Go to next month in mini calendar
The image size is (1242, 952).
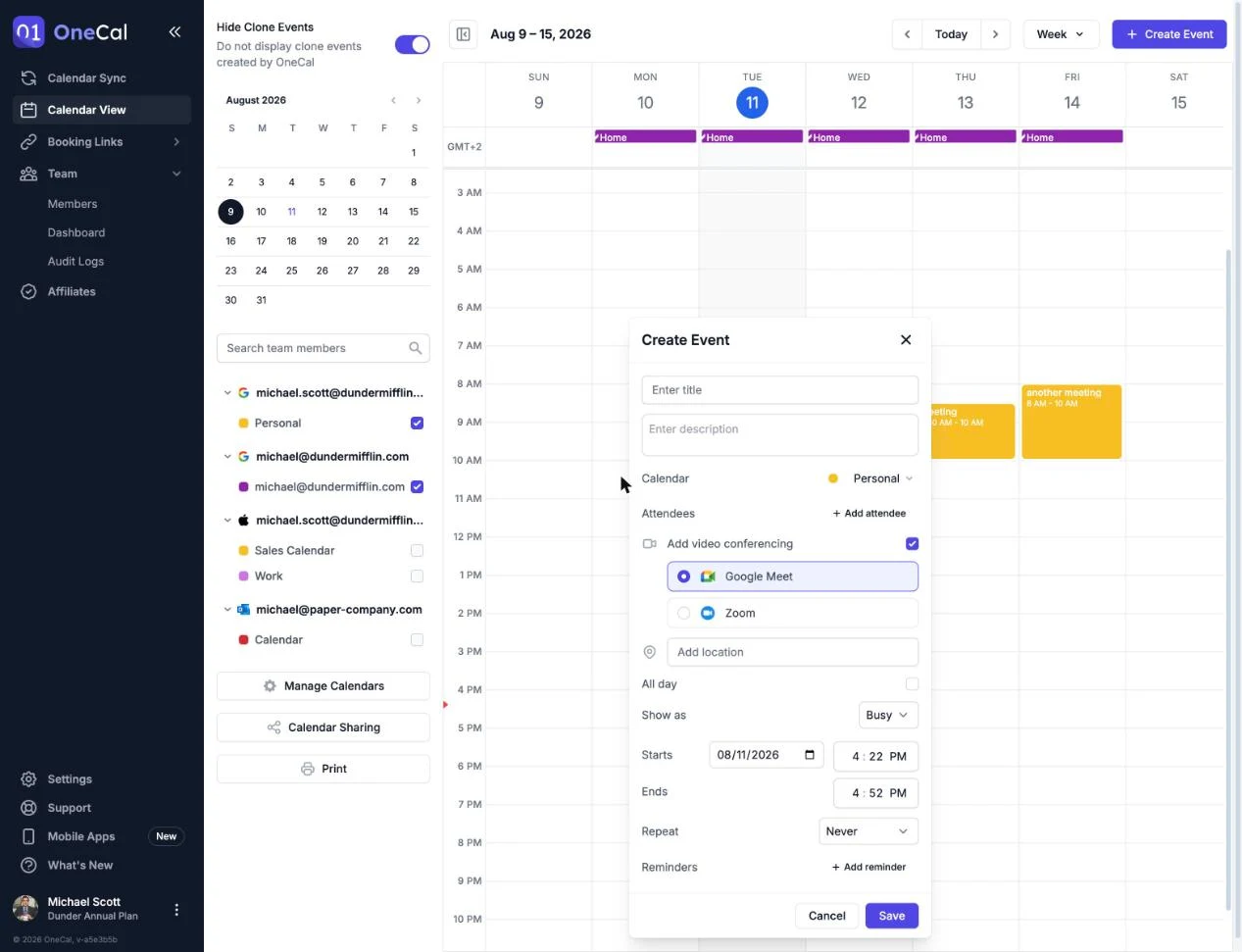(419, 100)
